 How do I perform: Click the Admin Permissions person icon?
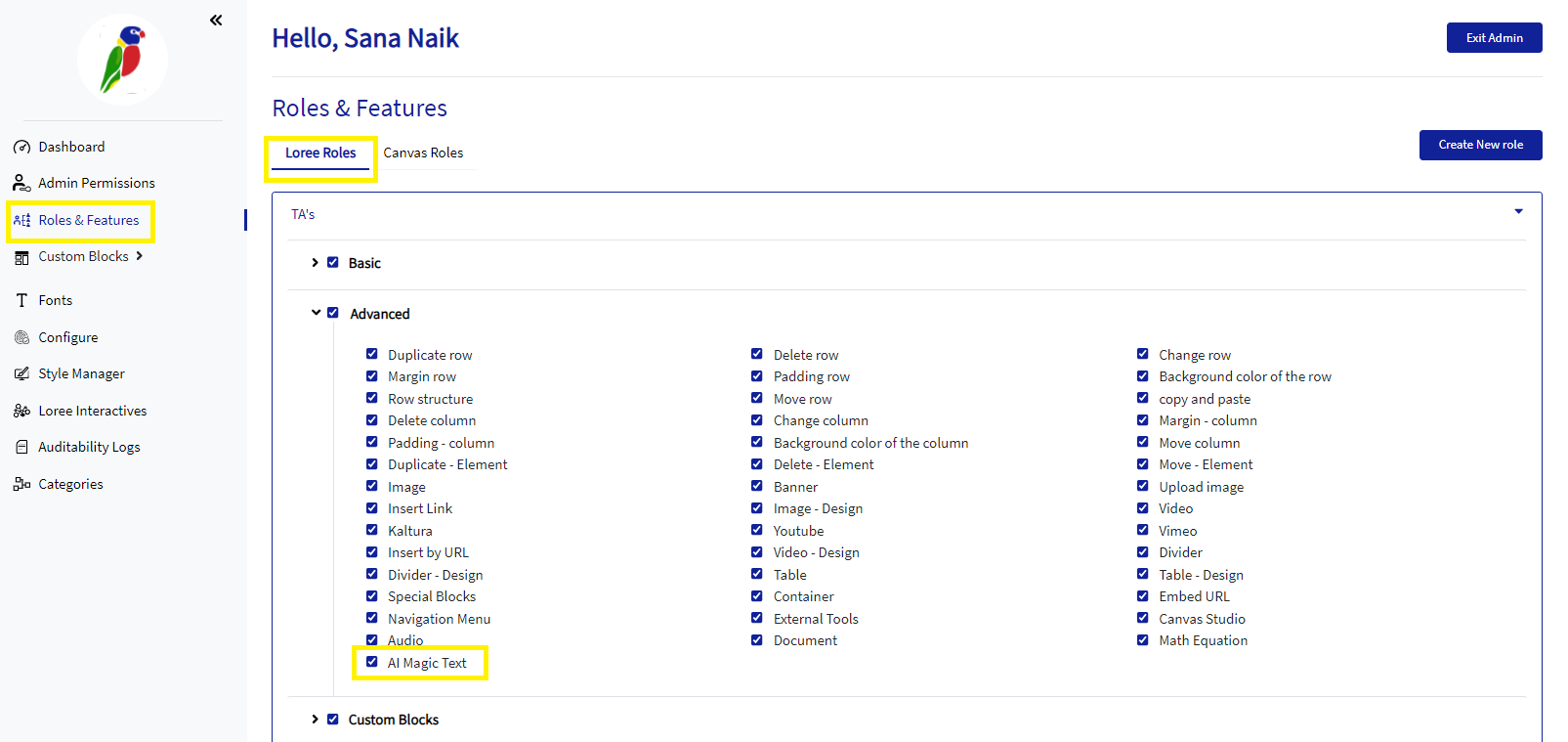pos(21,183)
